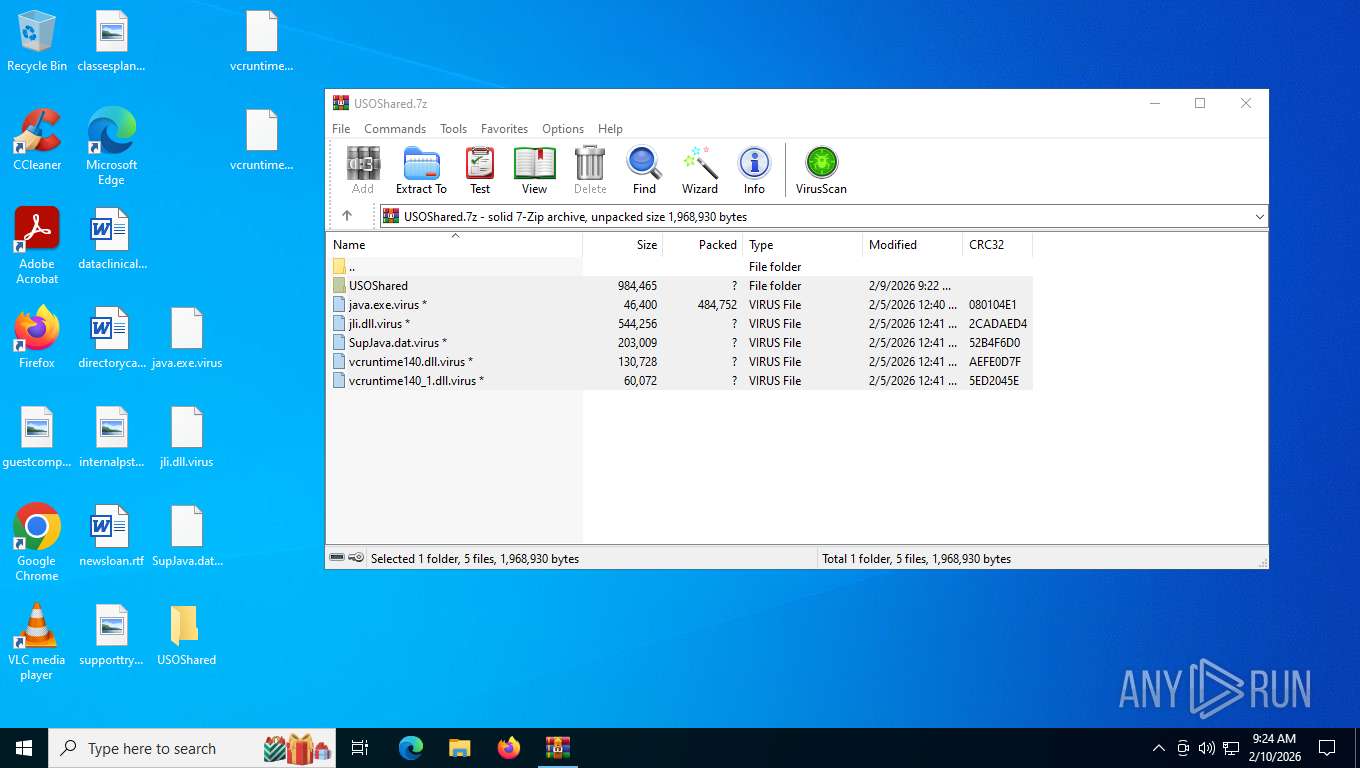Open the File menu

[341, 129]
